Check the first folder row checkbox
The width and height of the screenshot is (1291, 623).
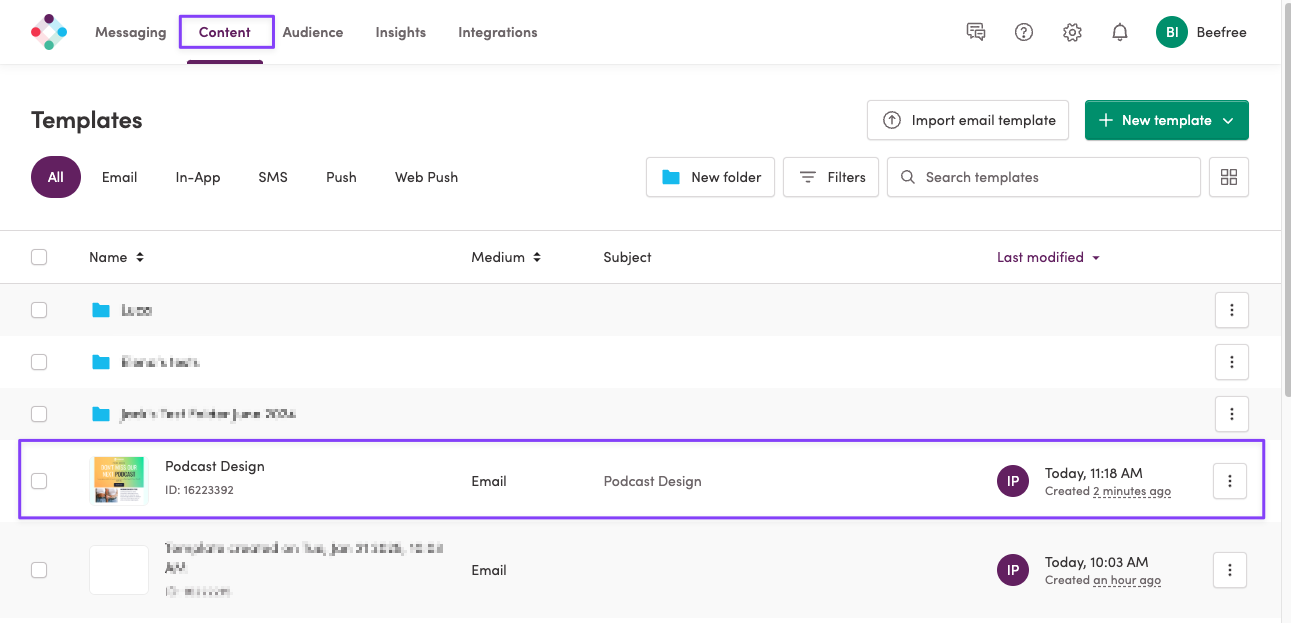(39, 310)
